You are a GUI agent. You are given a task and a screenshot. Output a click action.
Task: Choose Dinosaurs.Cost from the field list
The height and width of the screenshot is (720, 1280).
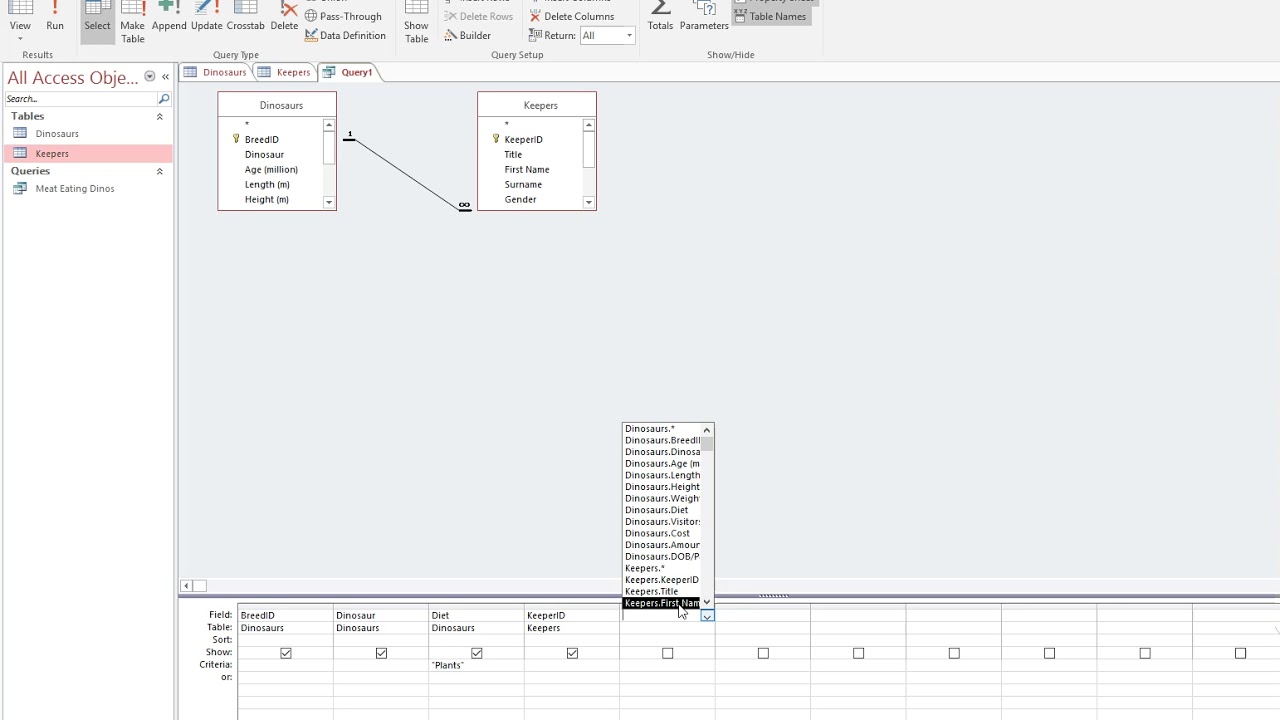(x=662, y=533)
